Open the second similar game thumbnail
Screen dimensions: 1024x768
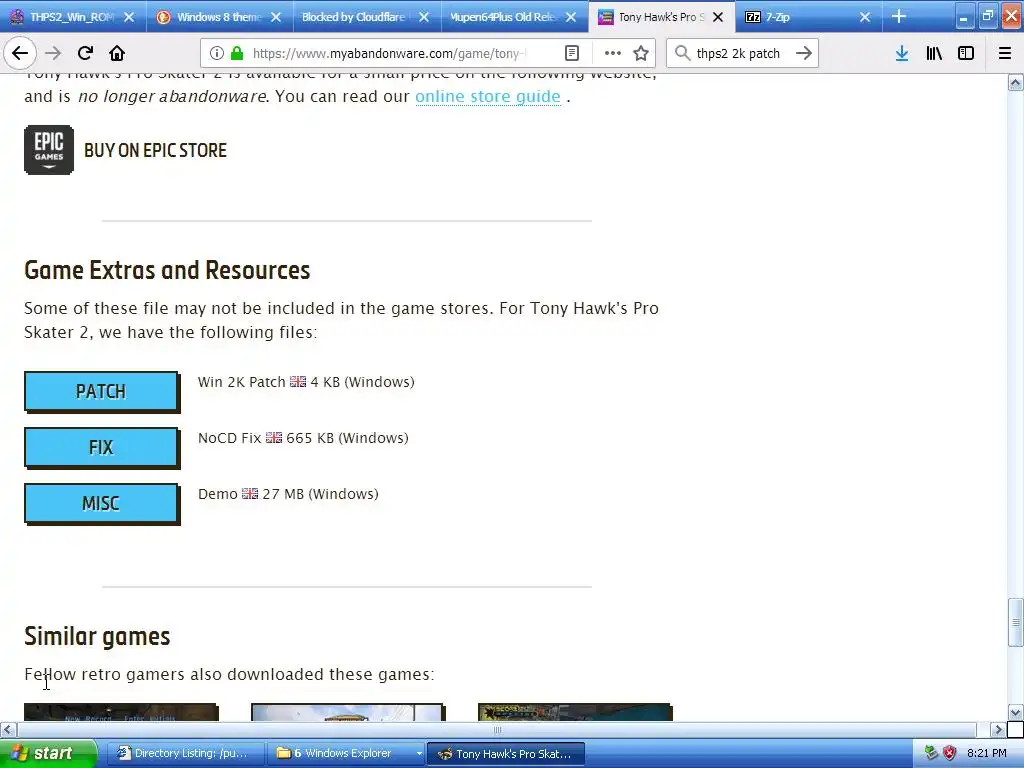tap(347, 712)
